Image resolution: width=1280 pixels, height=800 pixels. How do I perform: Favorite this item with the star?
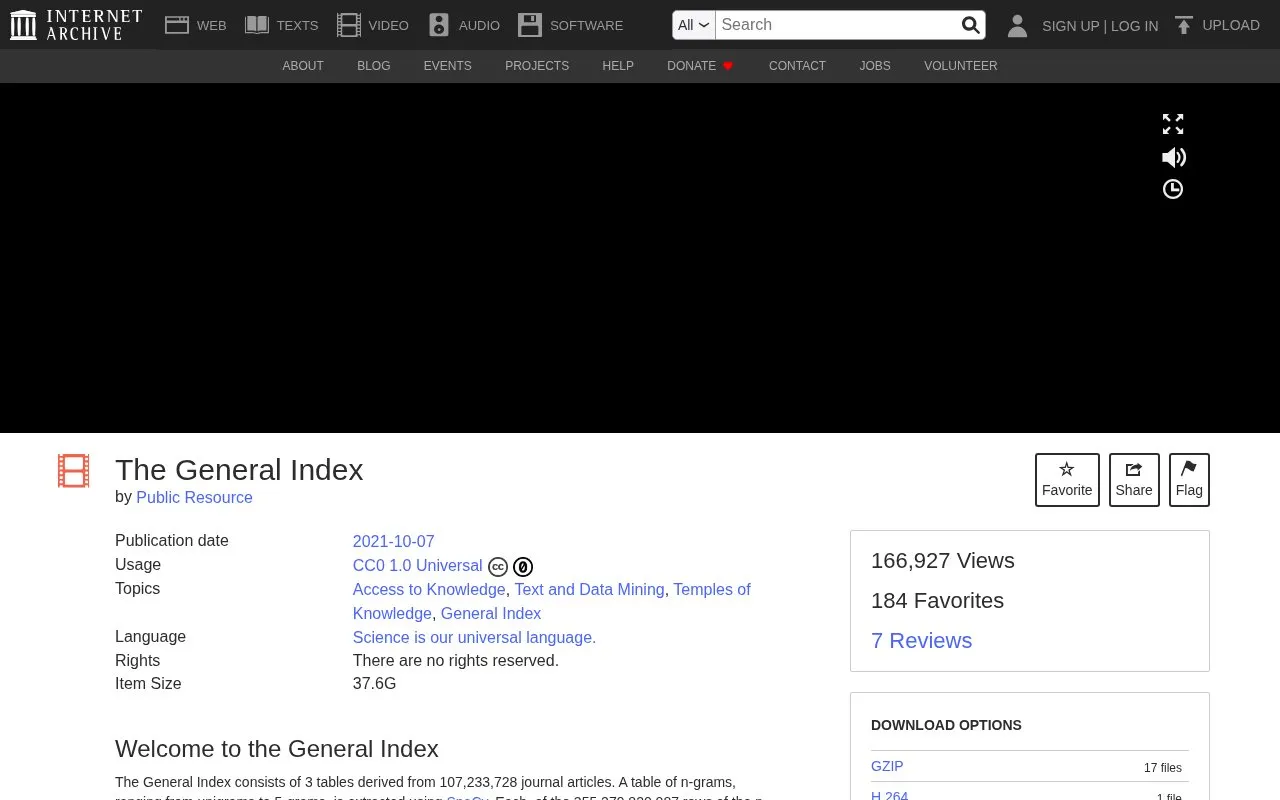[x=1067, y=480]
